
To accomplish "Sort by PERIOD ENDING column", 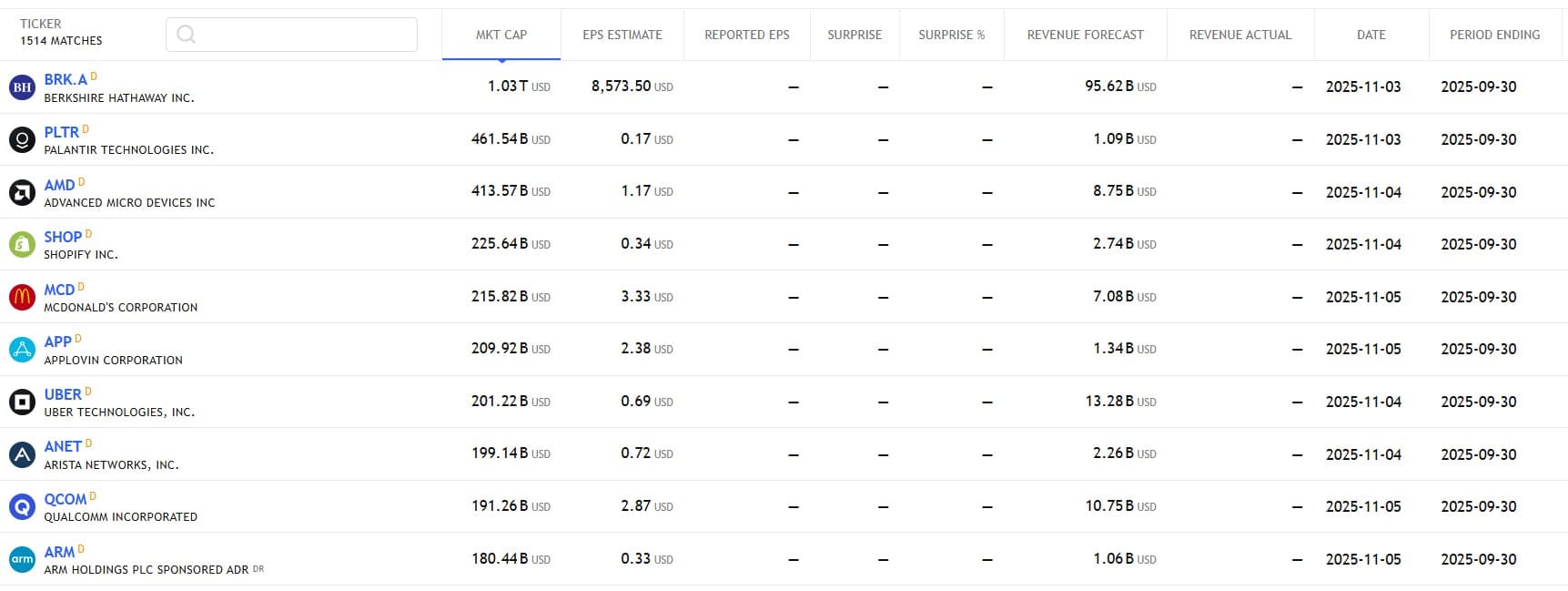I will (1494, 35).
